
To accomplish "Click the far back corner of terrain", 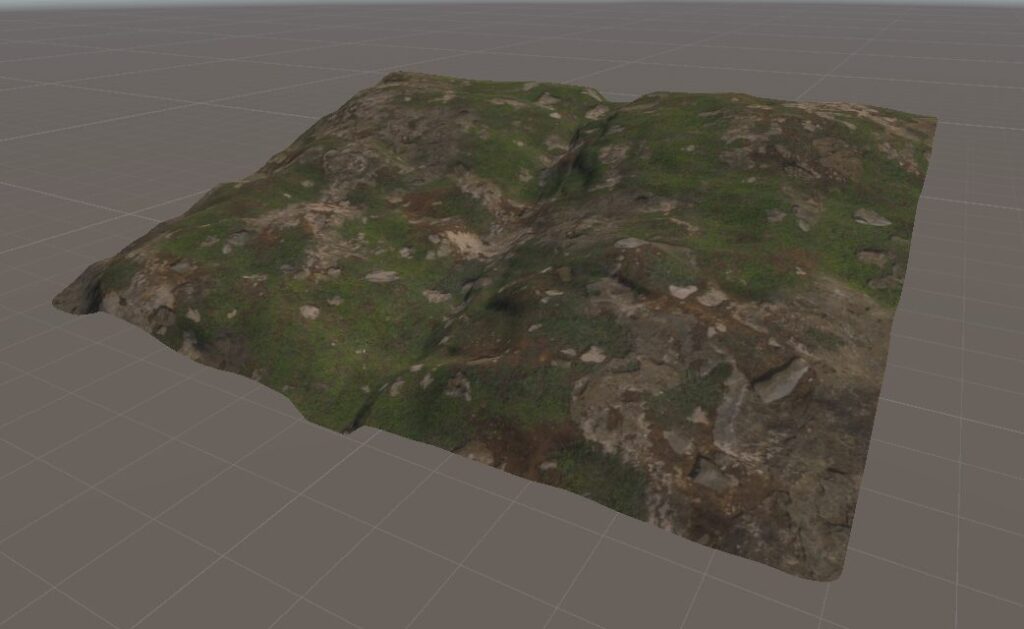I will pyautogui.click(x=392, y=77).
